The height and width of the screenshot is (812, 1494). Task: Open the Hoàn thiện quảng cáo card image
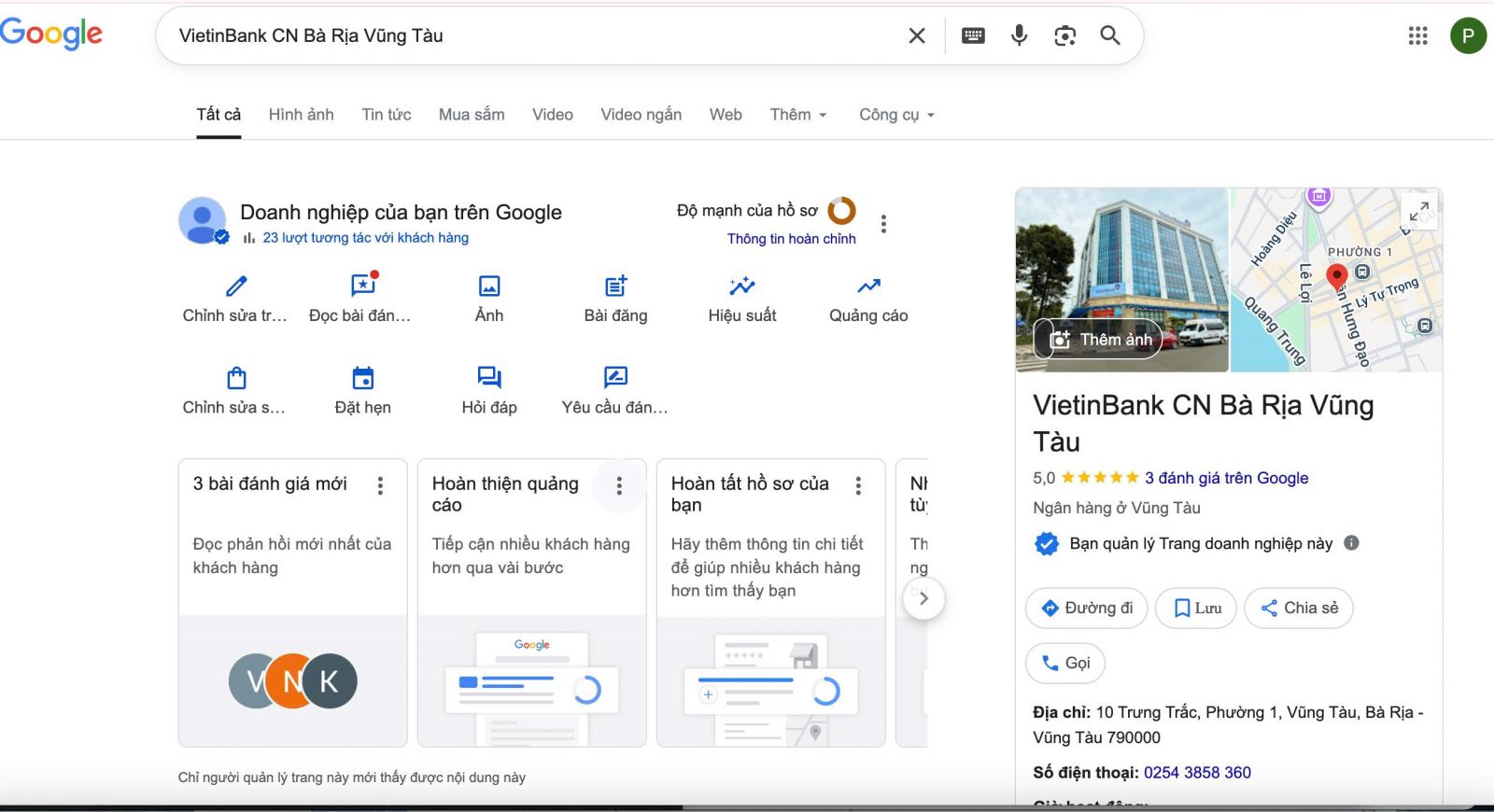(x=532, y=681)
